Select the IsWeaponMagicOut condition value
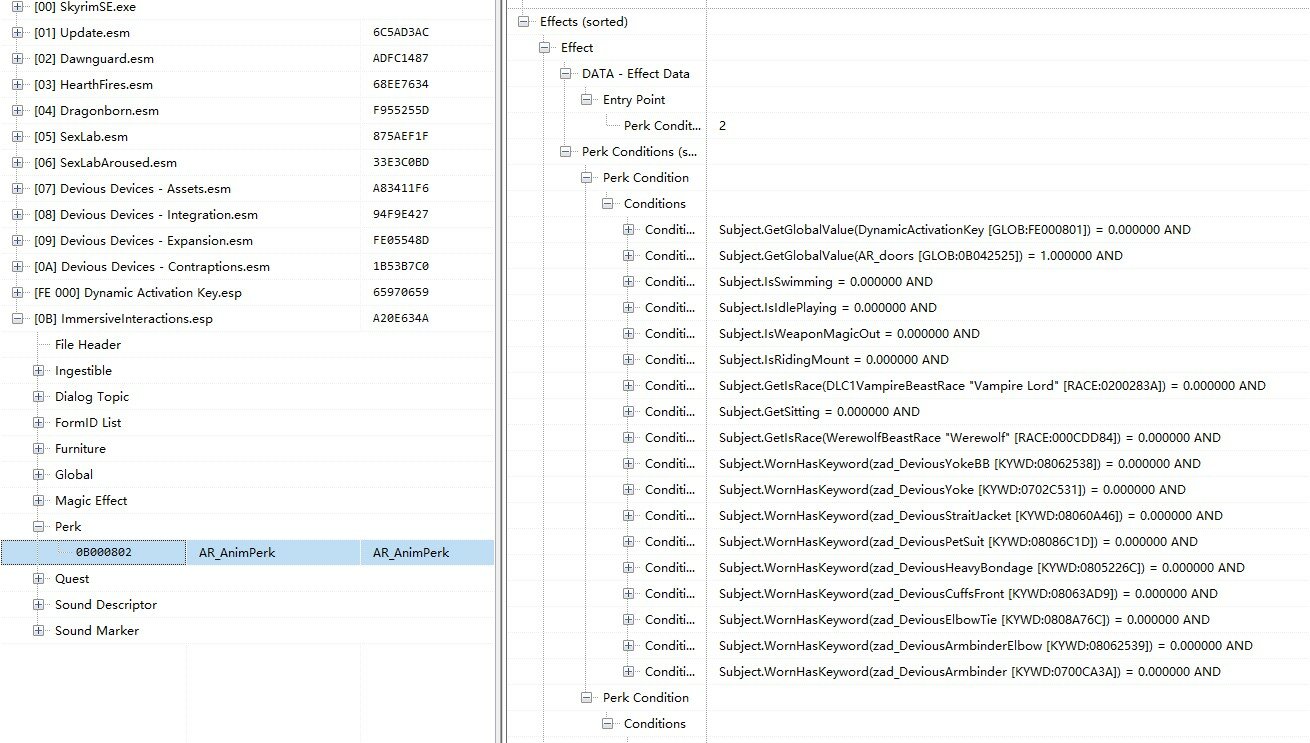Image resolution: width=1310 pixels, height=743 pixels. point(849,334)
